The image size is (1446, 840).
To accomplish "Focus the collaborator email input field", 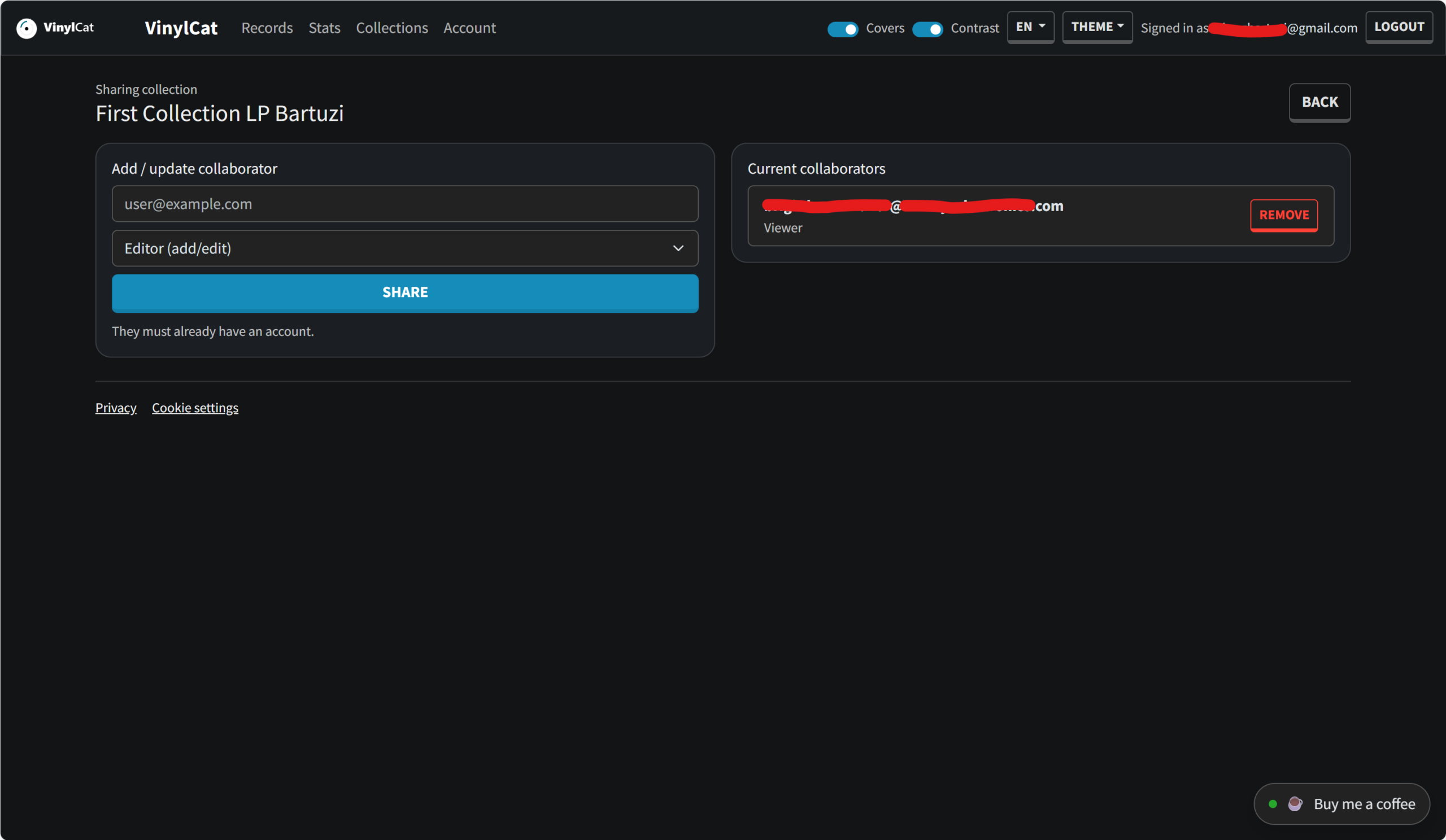I will click(404, 204).
